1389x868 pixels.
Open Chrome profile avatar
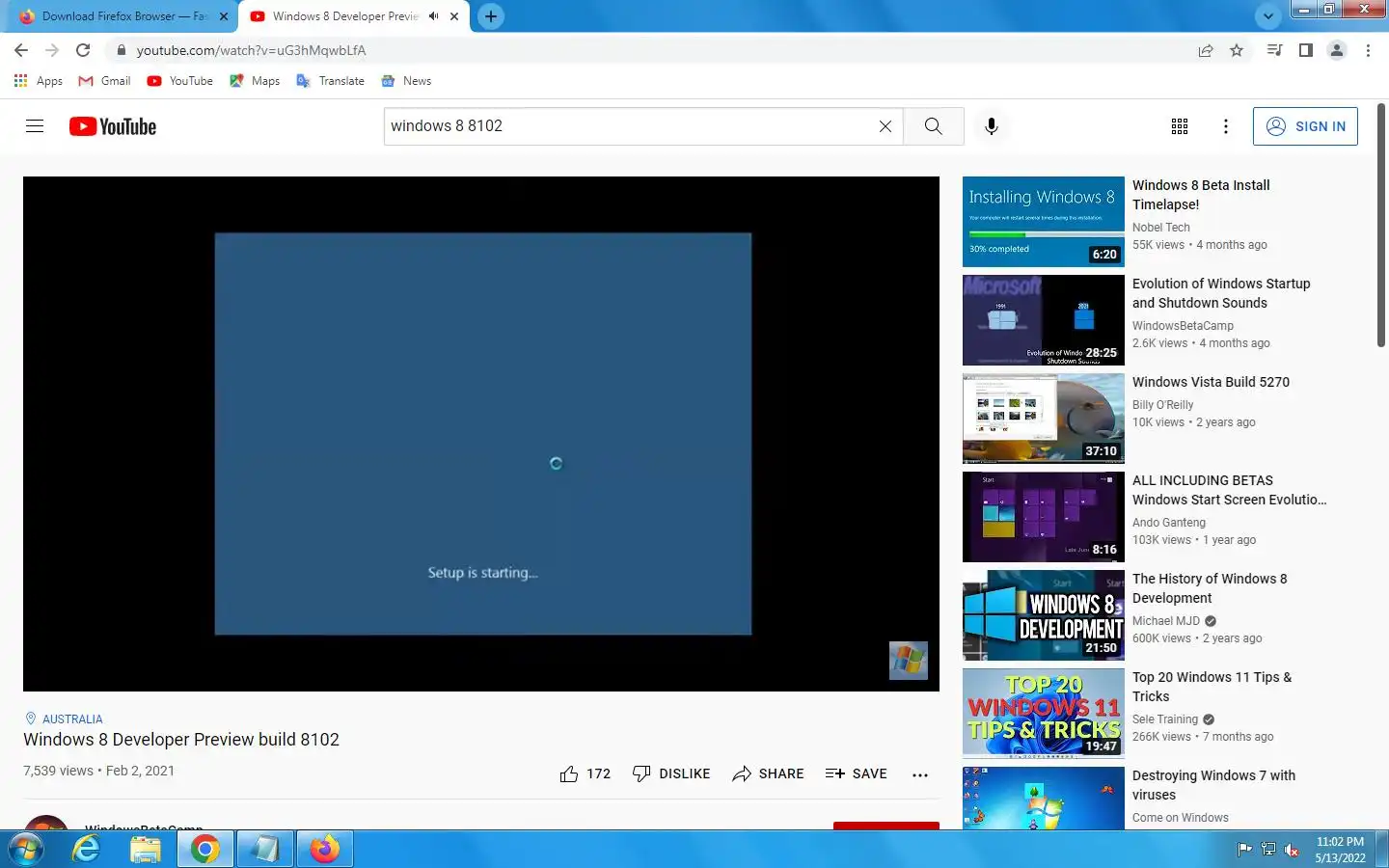1337,50
